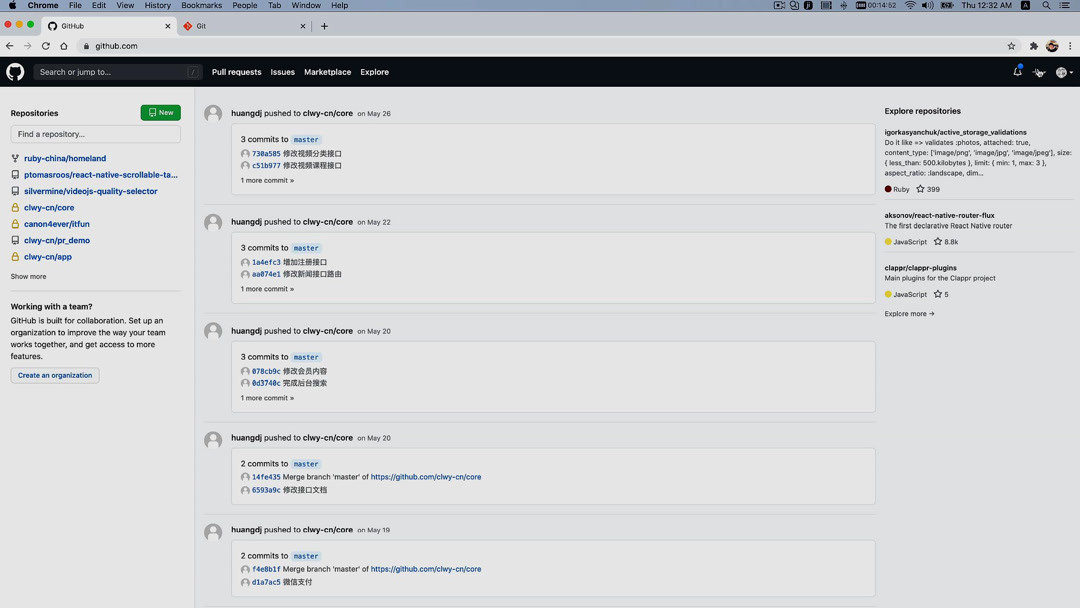The image size is (1080, 608).
Task: Open the user avatar dropdown menu
Action: [1064, 72]
